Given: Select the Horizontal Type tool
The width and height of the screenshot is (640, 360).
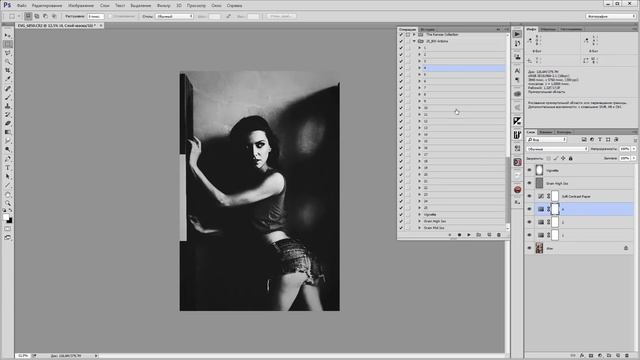Looking at the screenshot, I should click(x=8, y=168).
